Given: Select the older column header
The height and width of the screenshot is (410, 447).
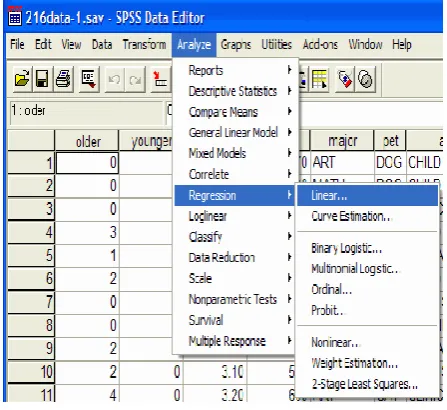Looking at the screenshot, I should coord(87,141).
